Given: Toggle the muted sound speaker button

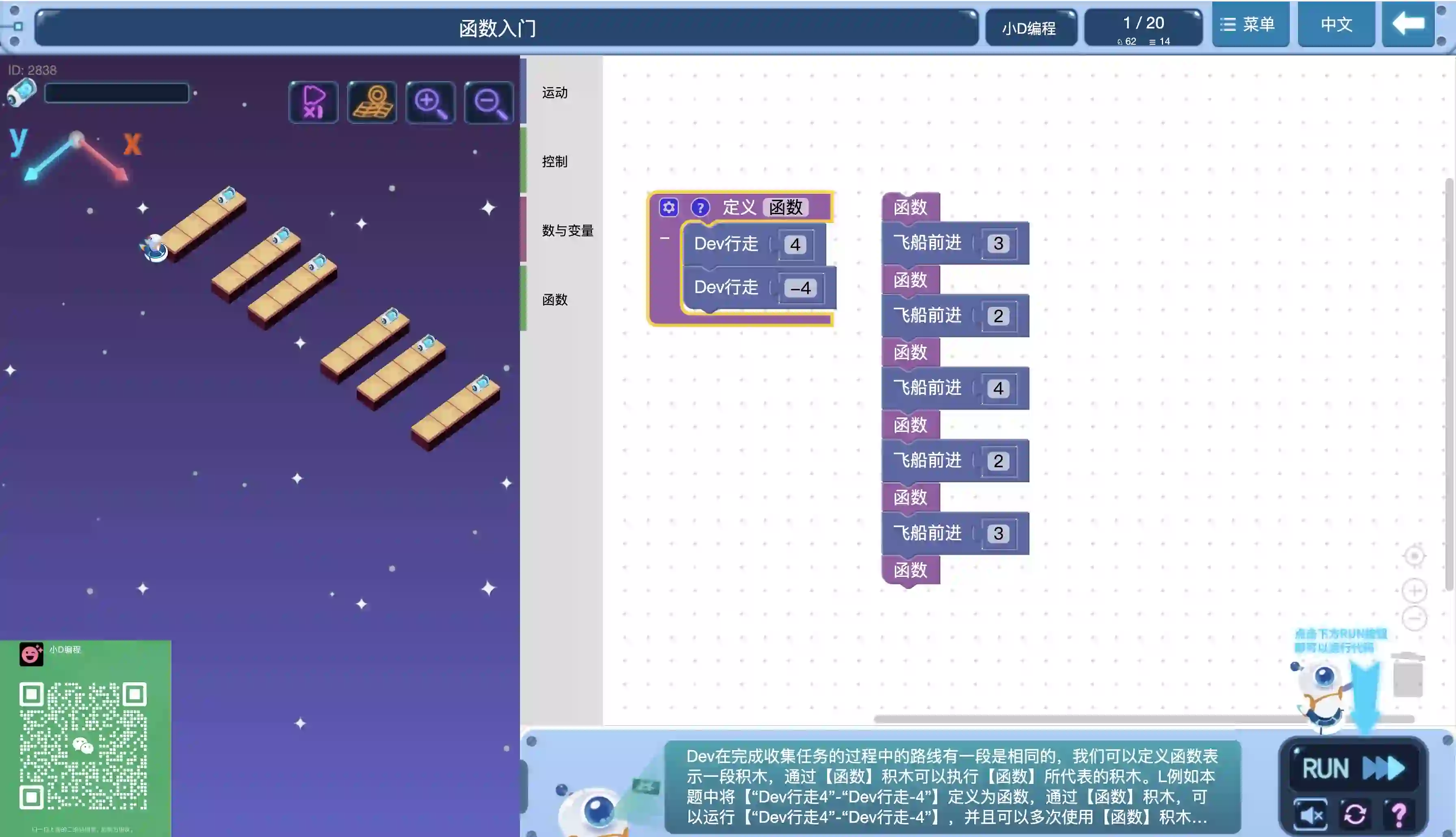Looking at the screenshot, I should tap(1311, 814).
